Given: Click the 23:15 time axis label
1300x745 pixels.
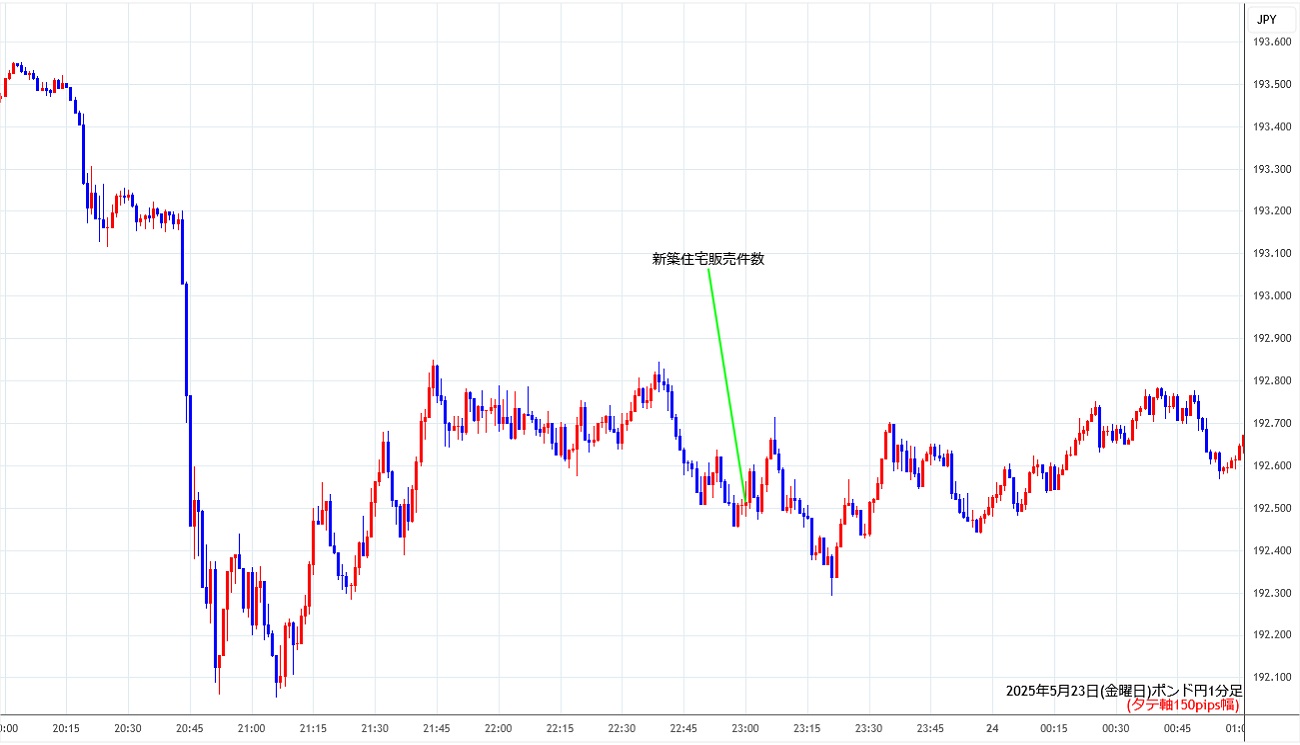Looking at the screenshot, I should click(x=807, y=729).
